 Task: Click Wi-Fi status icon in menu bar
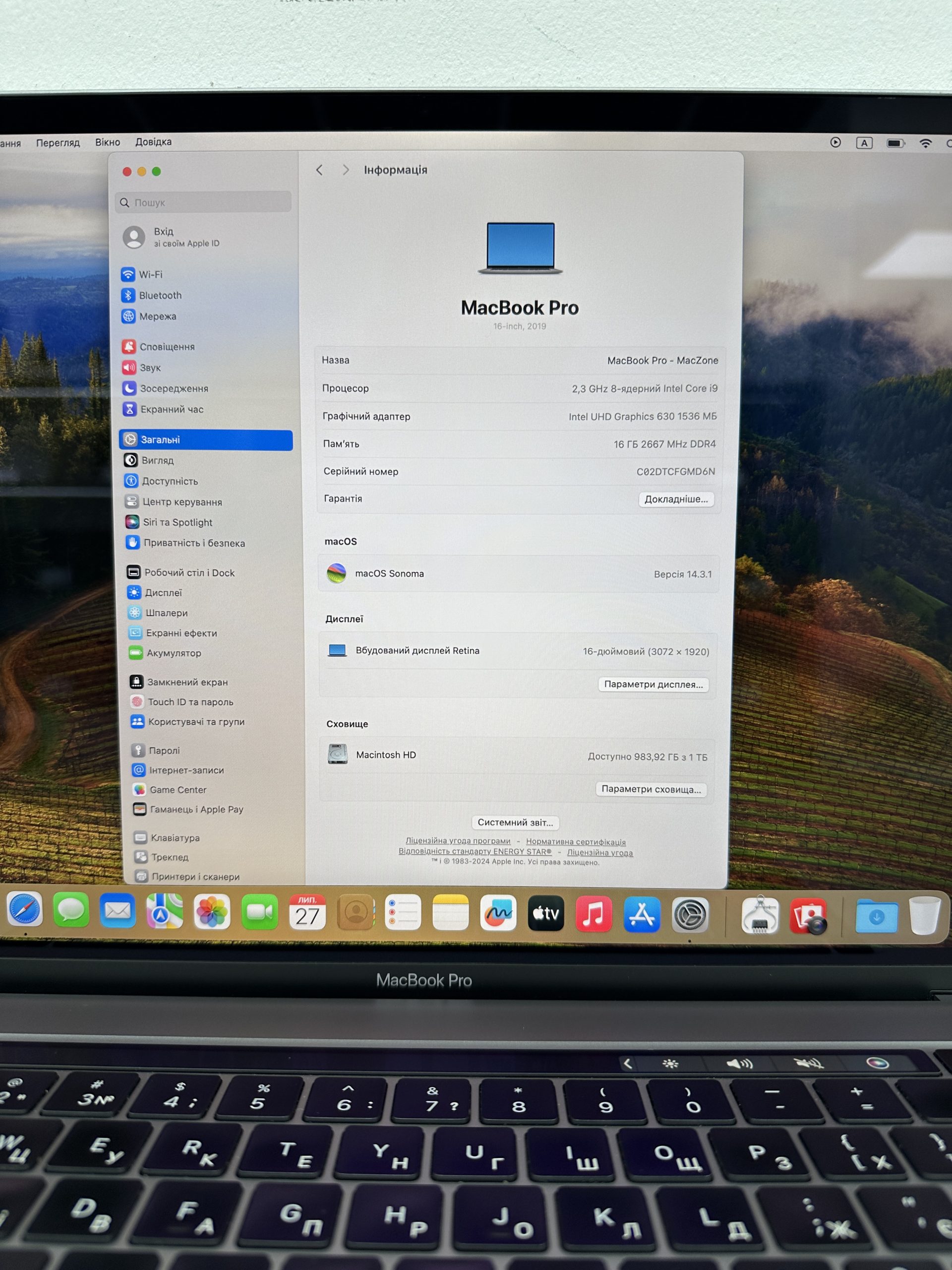point(925,143)
